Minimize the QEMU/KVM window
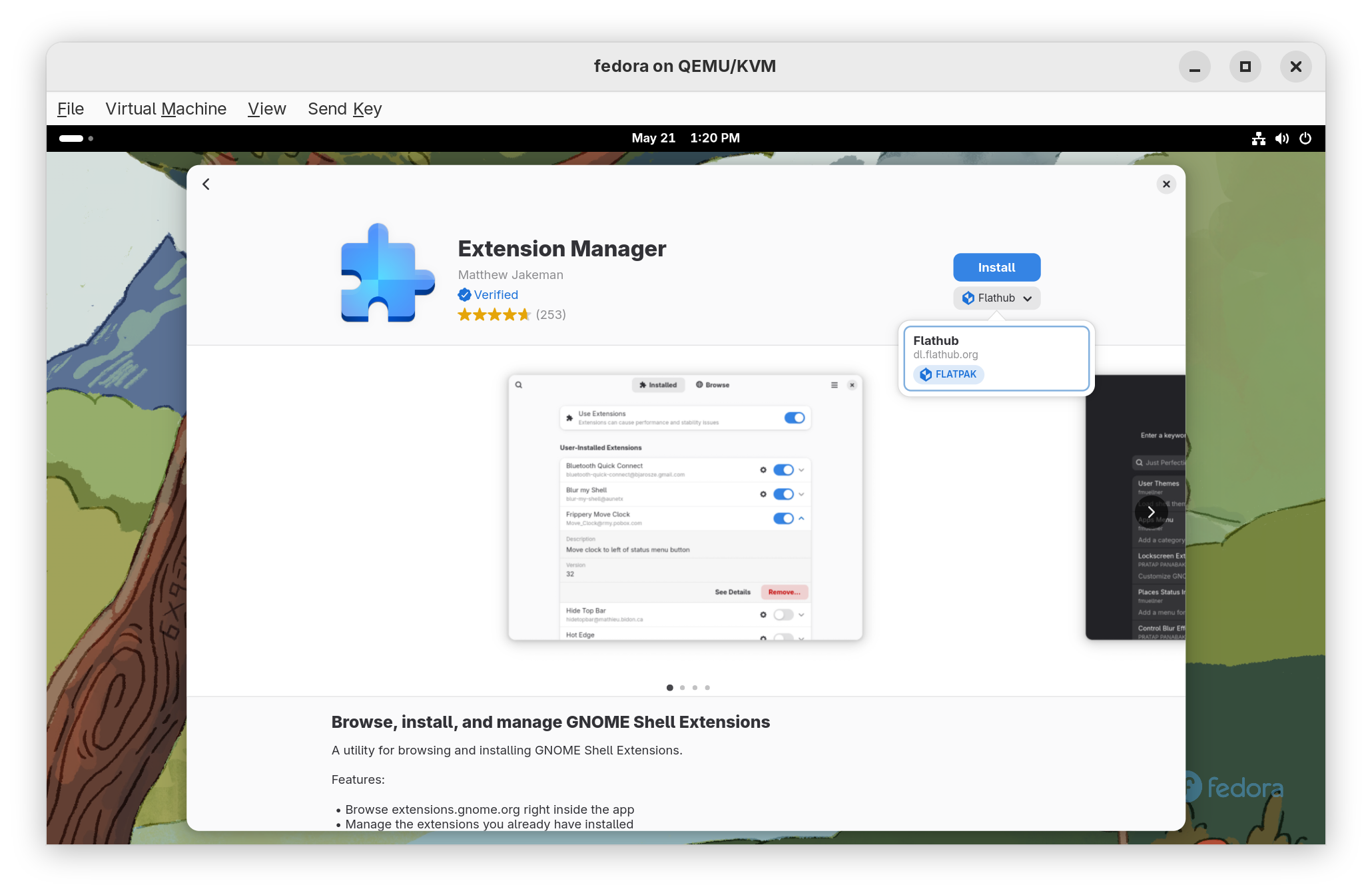Image resolution: width=1372 pixels, height=895 pixels. pos(1195,67)
